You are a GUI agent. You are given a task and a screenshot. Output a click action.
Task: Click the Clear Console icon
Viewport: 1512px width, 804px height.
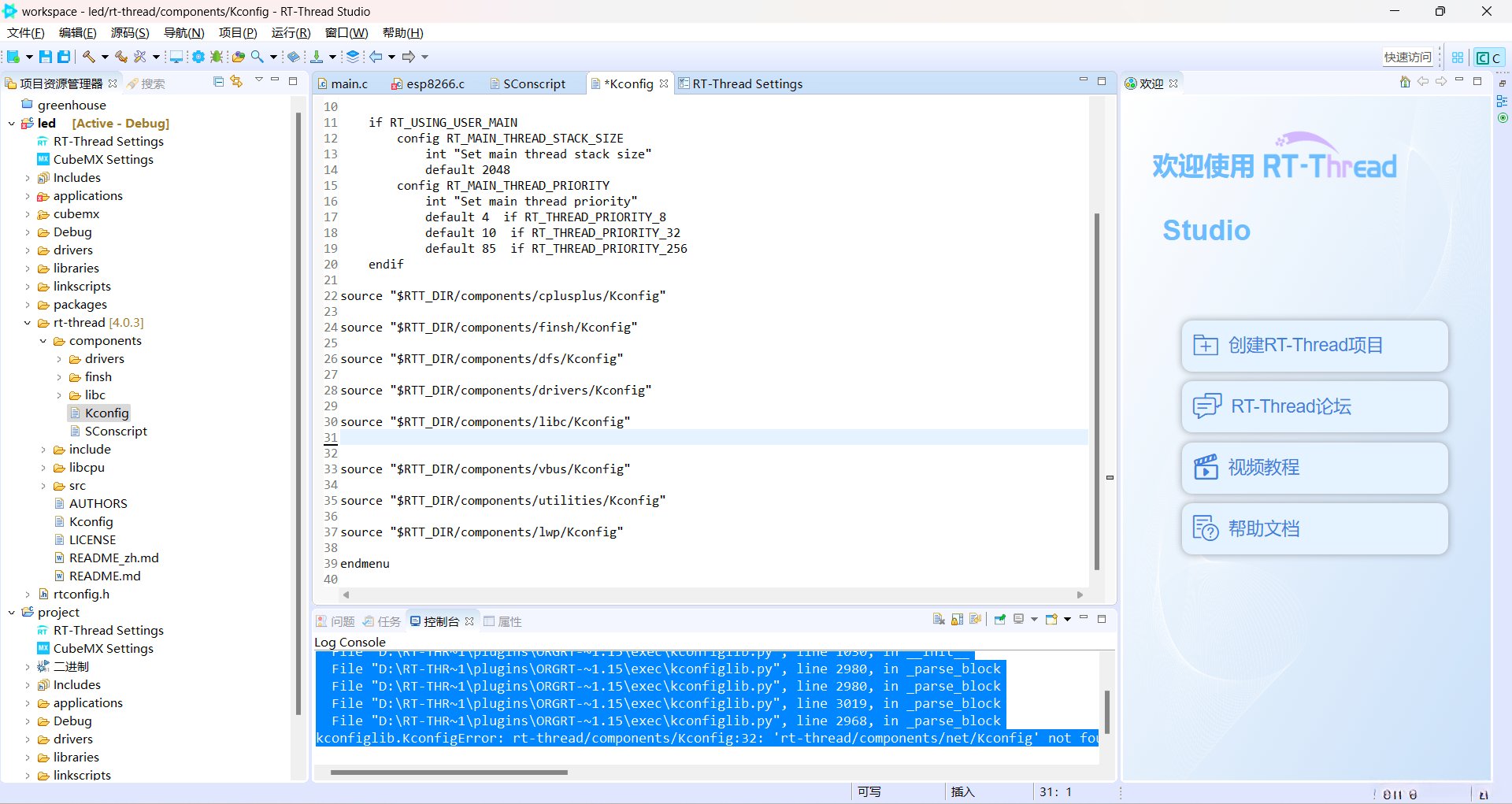tap(939, 620)
